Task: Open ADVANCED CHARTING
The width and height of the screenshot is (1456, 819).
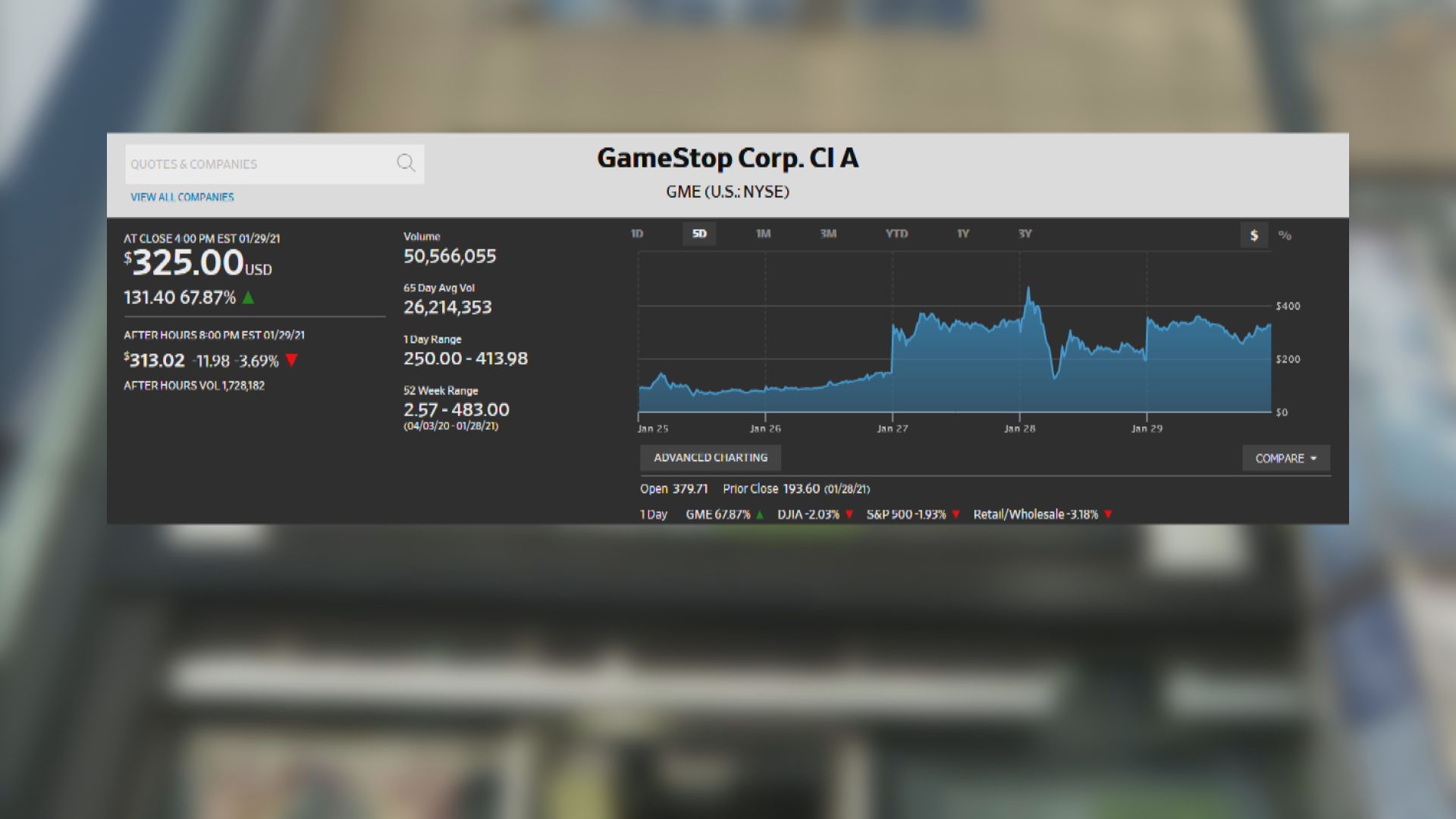Action: [711, 457]
